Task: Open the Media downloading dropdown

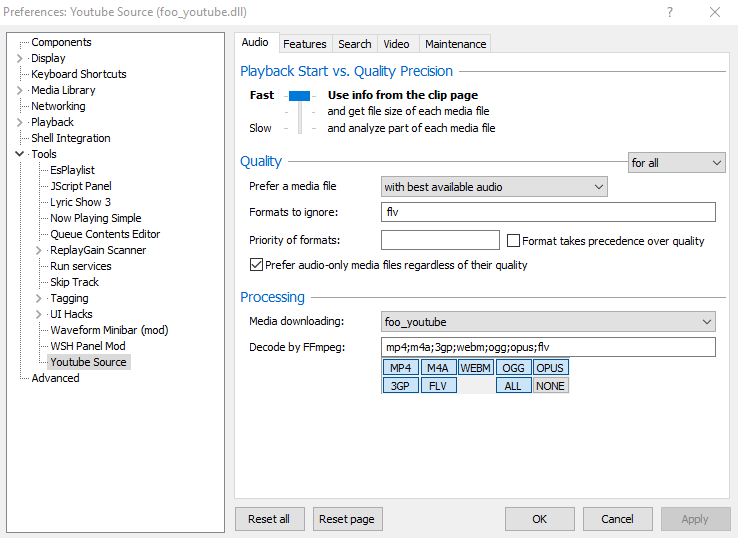Action: 548,322
